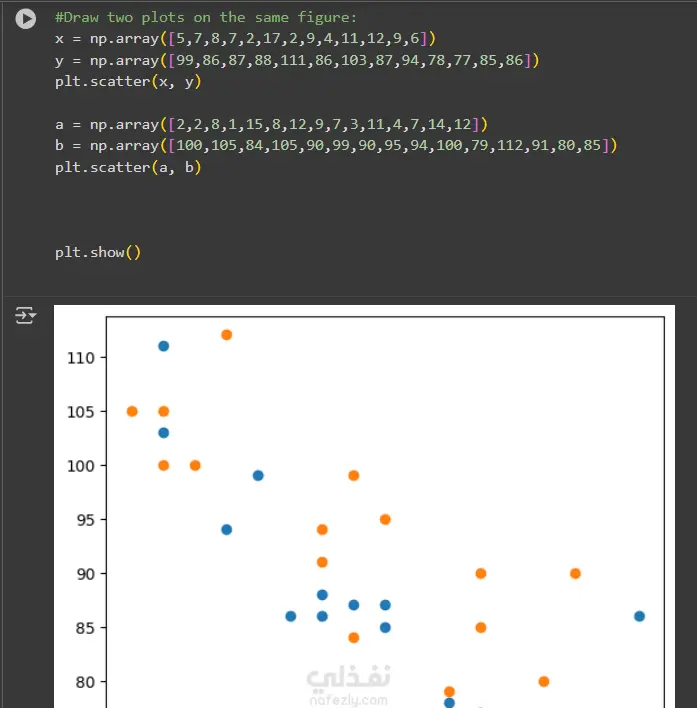Screen dimensions: 697x708
Task: Click the blue point at value 99
Action: click(258, 476)
